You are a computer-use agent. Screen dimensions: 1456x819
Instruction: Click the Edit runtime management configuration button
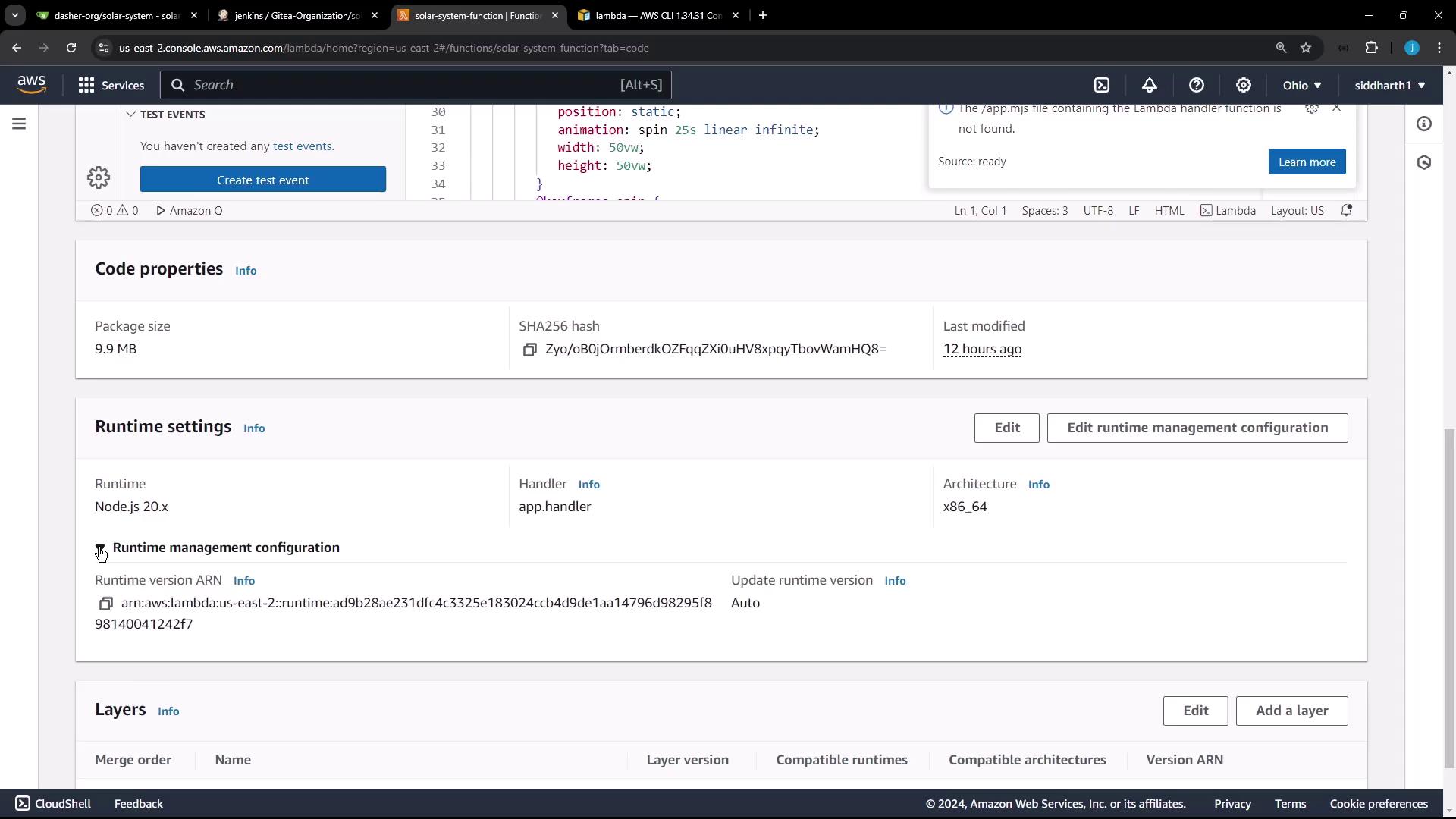[x=1197, y=428]
